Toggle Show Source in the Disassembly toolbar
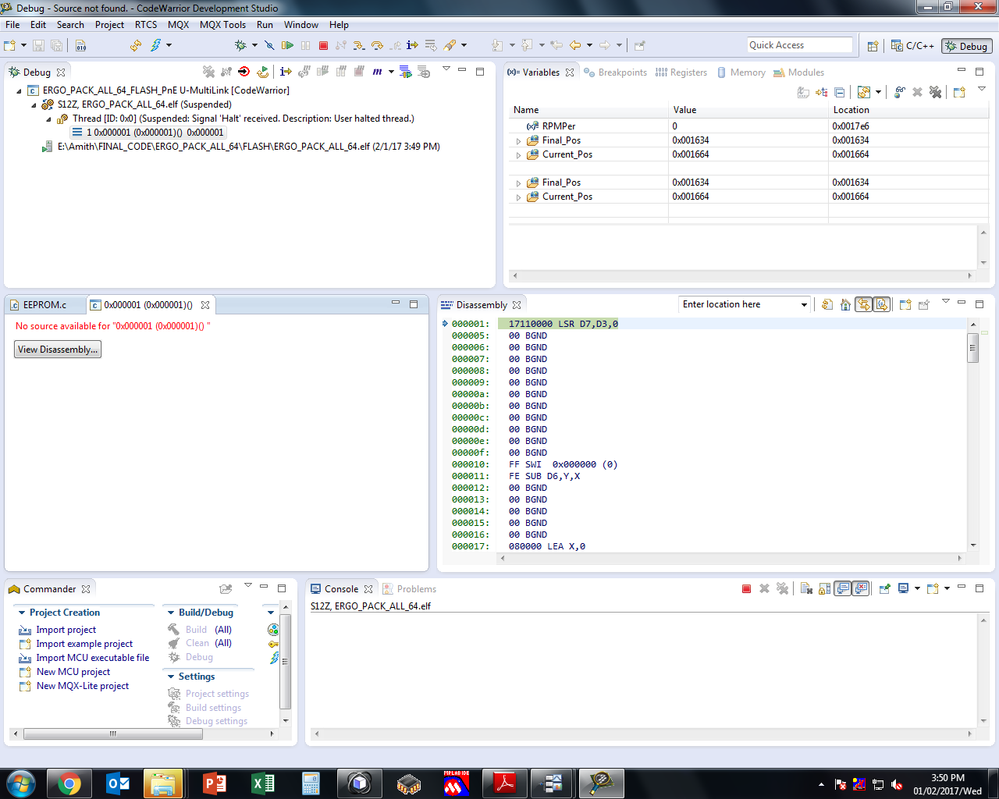Viewport: 999px width, 799px height. (881, 305)
